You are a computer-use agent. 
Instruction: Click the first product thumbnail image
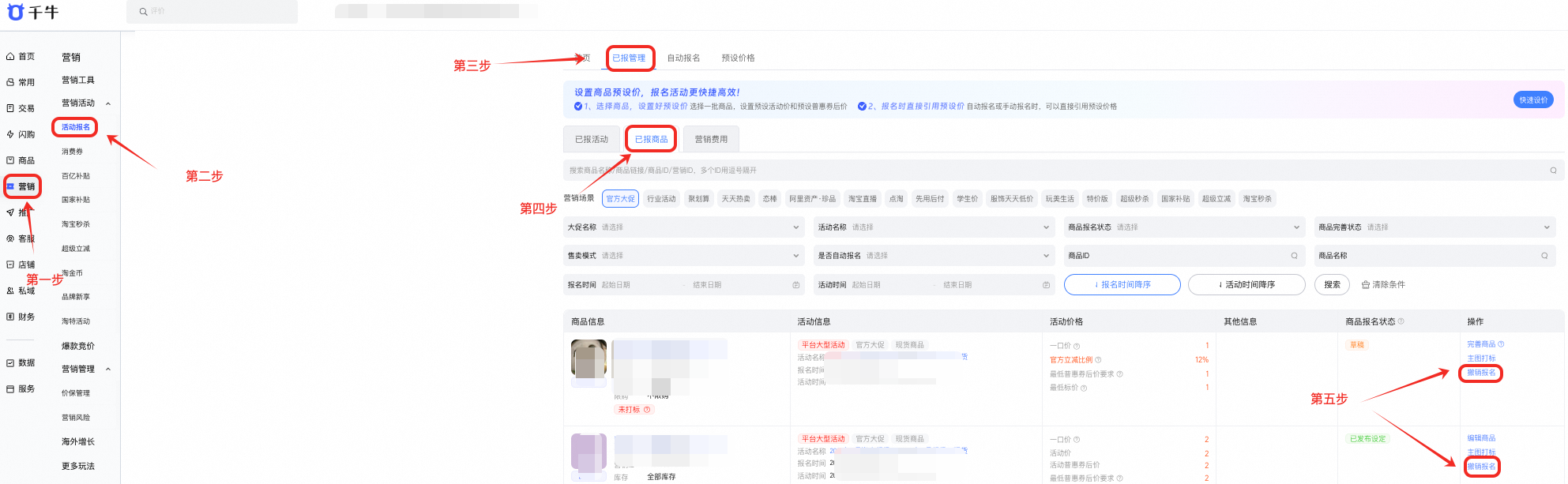tap(588, 359)
